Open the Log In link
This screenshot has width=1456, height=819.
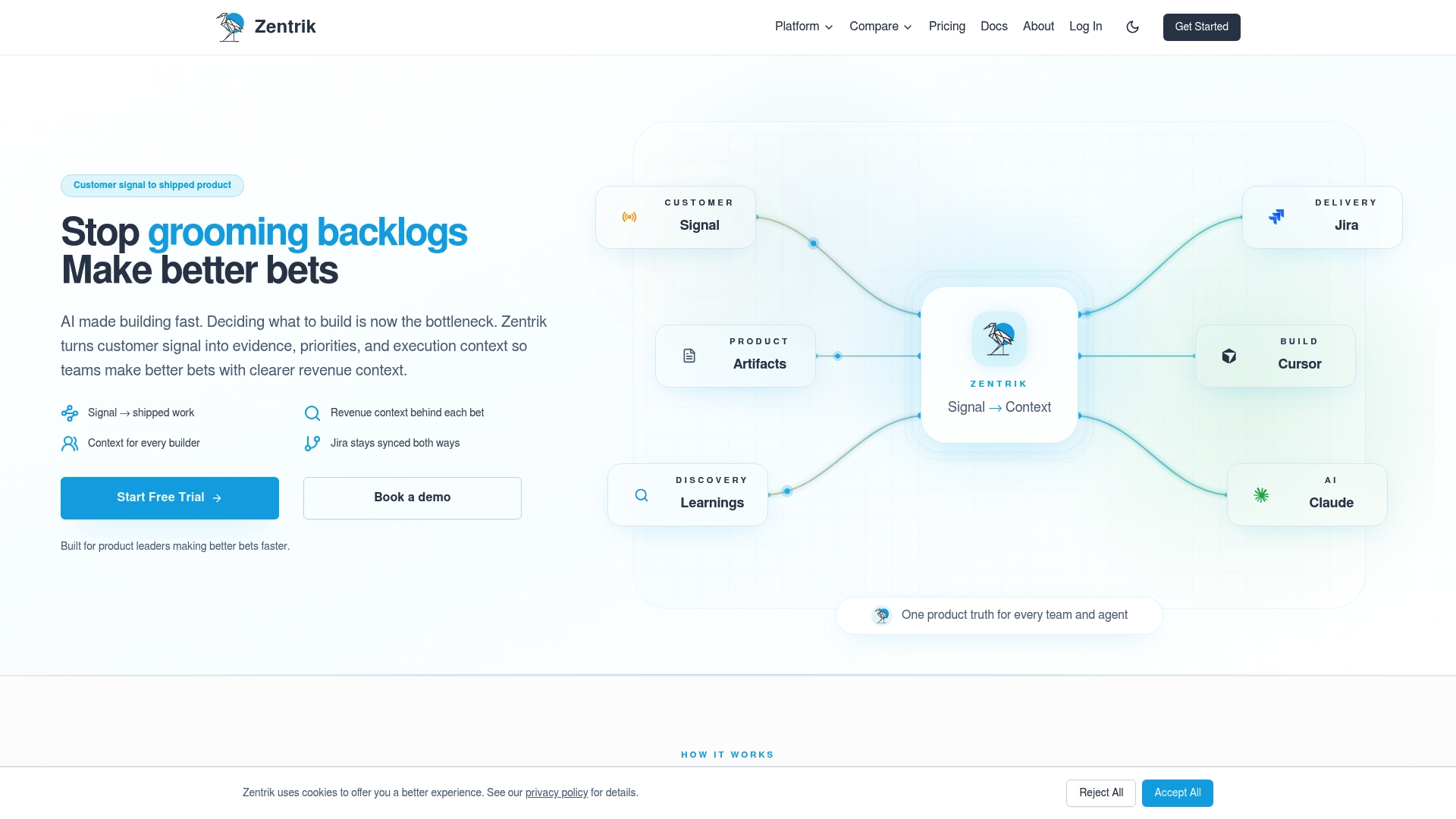coord(1086,27)
